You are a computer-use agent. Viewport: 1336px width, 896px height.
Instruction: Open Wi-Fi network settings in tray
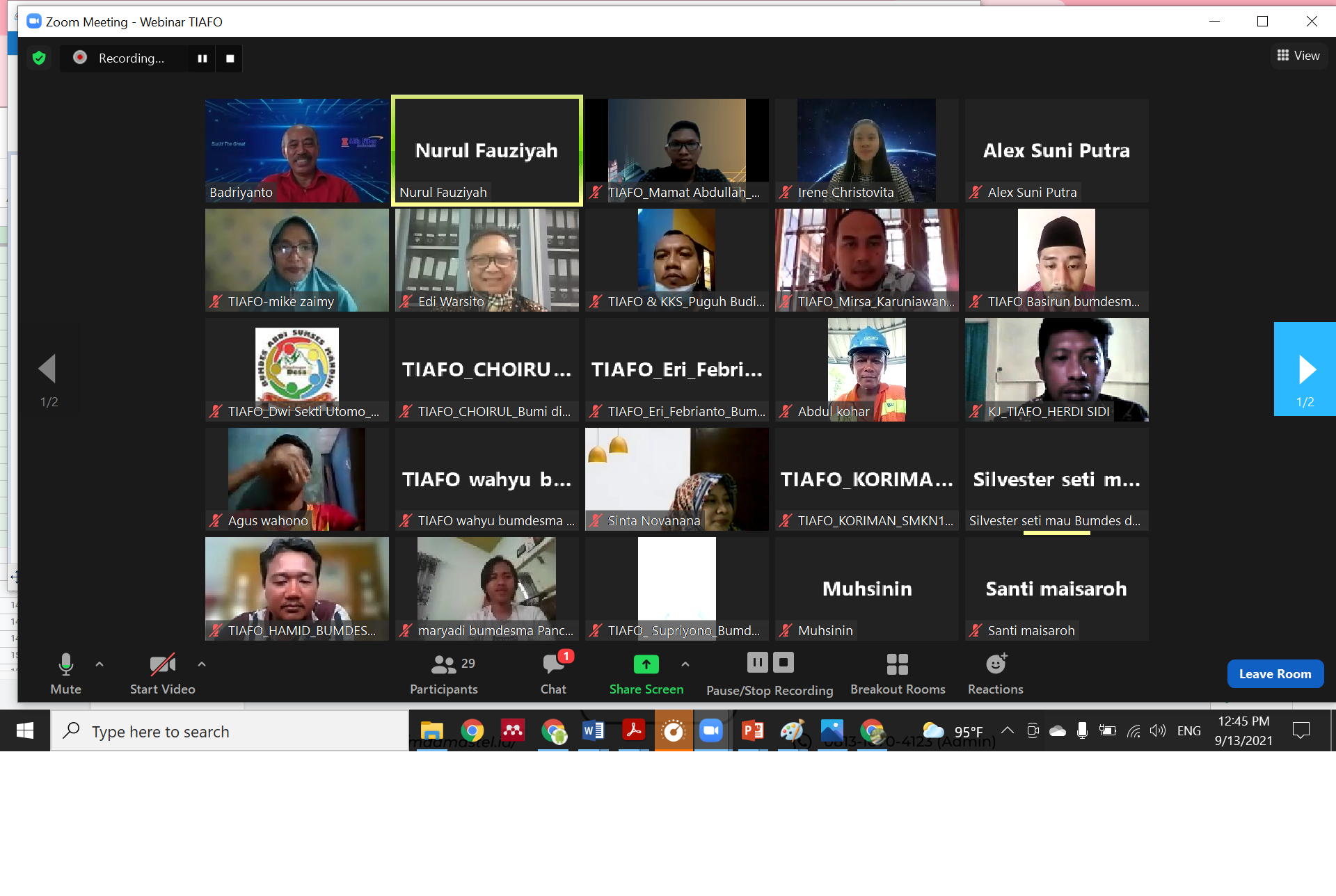[x=1134, y=730]
